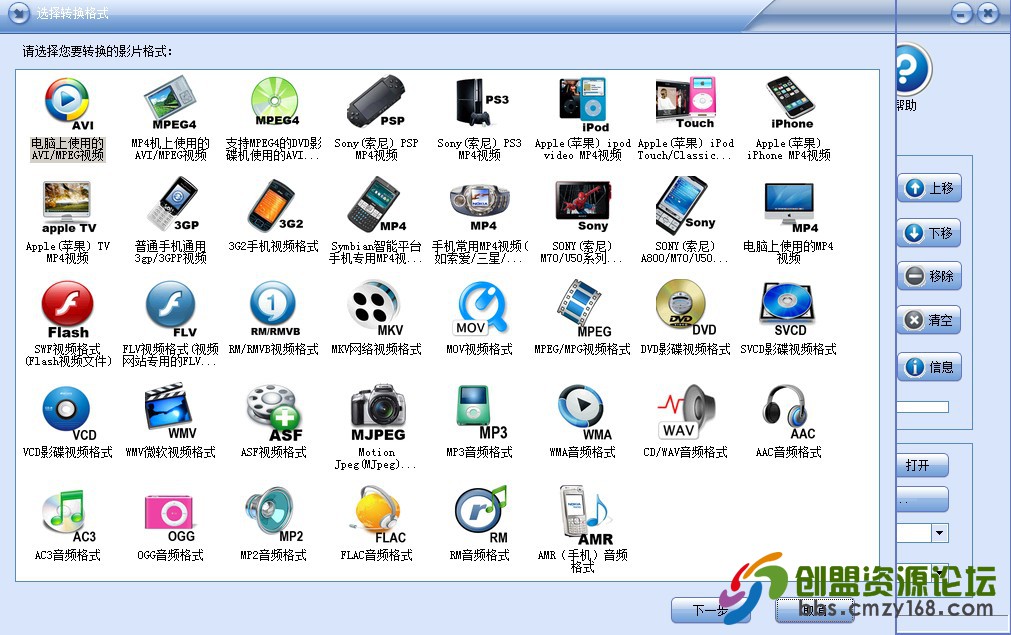Select common phone MP4 video icon

click(480, 206)
